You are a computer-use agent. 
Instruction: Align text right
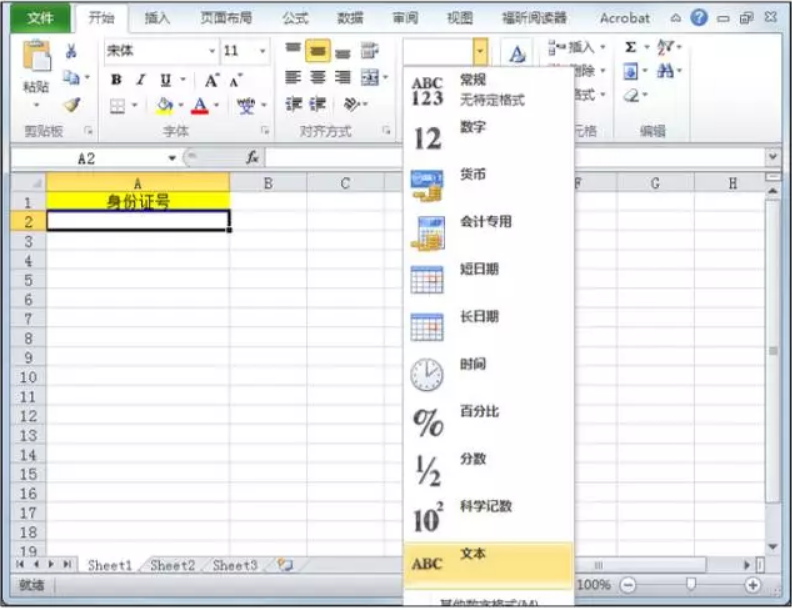point(342,77)
